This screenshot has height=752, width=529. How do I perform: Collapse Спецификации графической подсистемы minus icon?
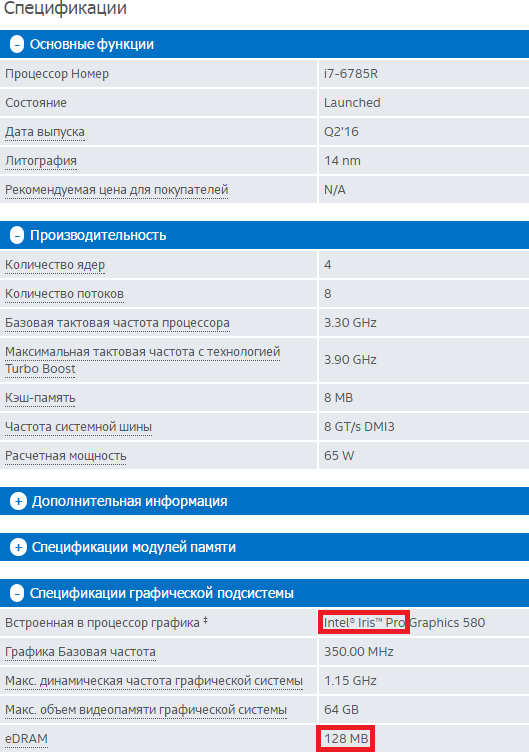click(x=17, y=594)
